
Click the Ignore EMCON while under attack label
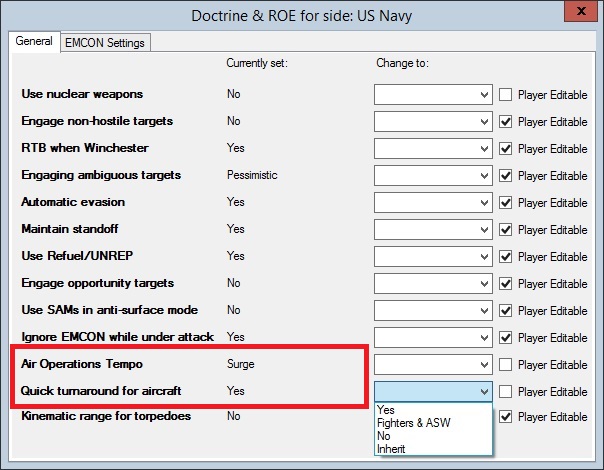click(x=117, y=337)
